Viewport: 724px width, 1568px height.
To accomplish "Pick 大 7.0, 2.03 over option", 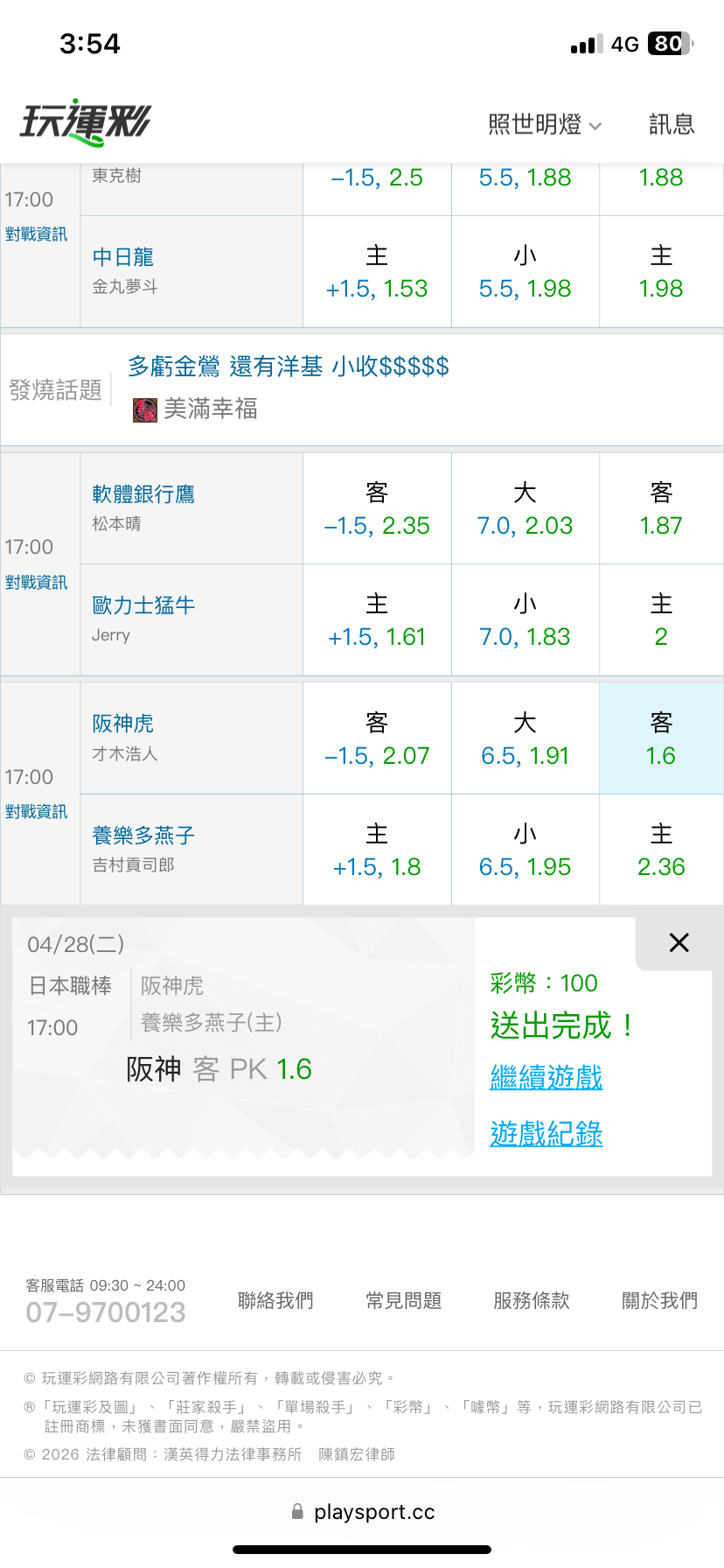I will tap(525, 508).
